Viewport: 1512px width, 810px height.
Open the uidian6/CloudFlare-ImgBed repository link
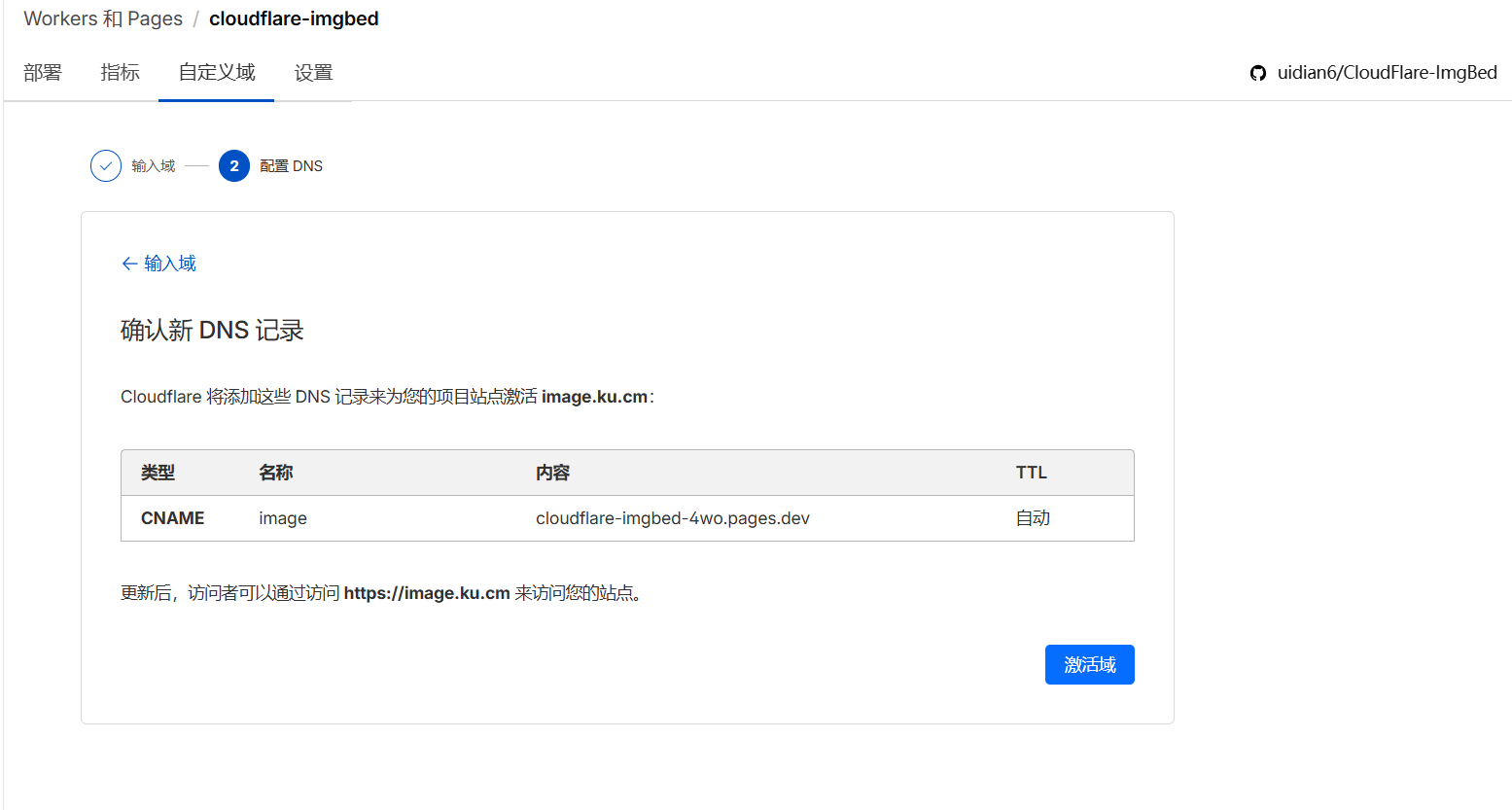1387,73
